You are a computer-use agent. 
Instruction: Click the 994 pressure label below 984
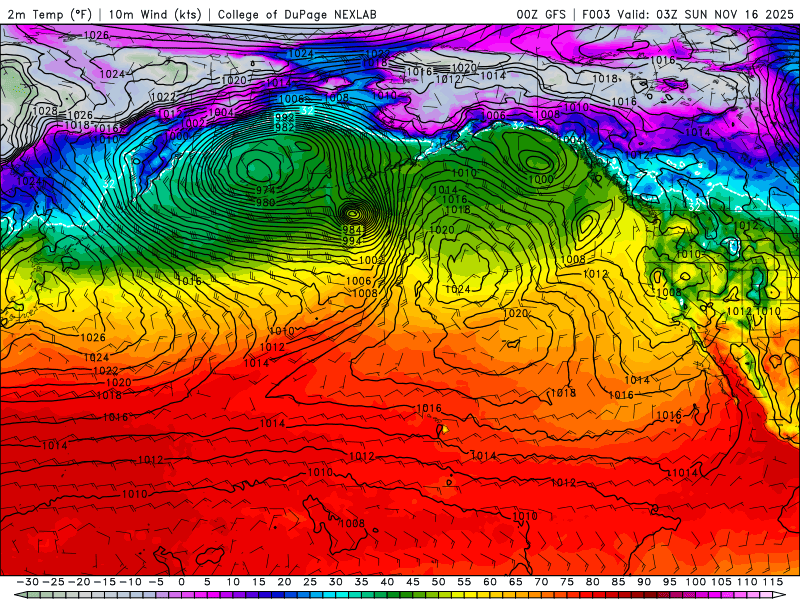tap(352, 240)
